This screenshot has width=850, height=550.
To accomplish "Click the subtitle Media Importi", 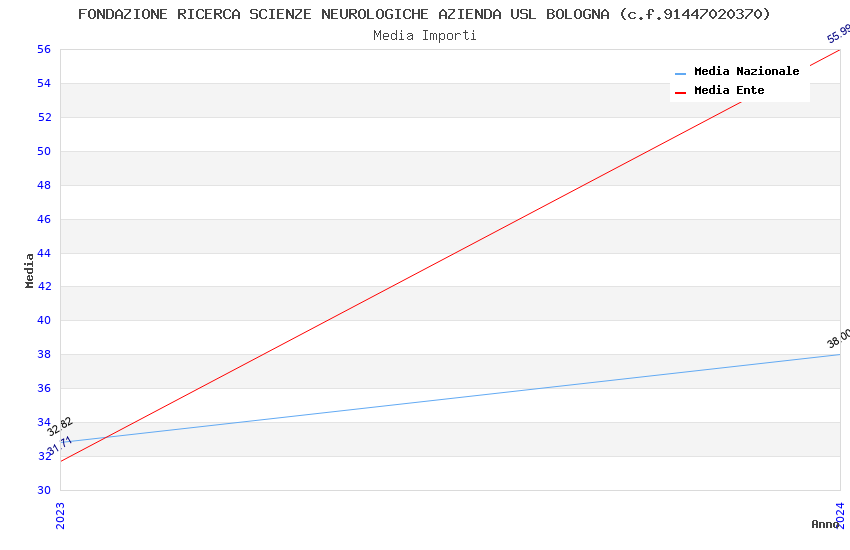I will [424, 36].
